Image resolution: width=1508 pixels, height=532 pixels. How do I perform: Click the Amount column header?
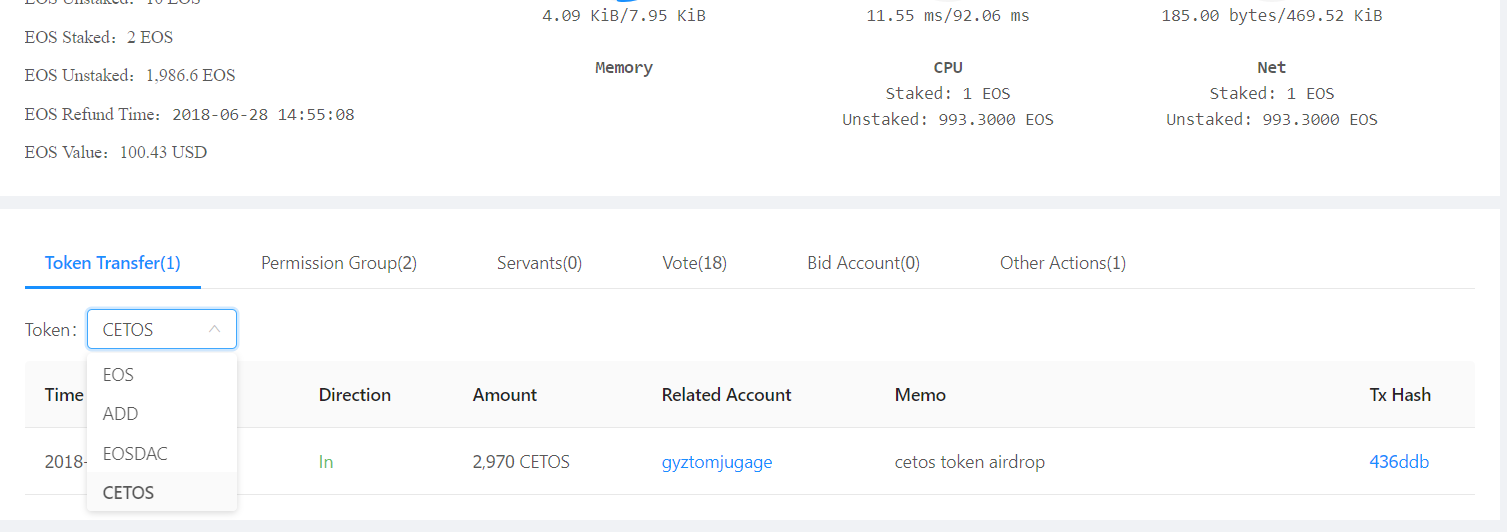pos(505,395)
